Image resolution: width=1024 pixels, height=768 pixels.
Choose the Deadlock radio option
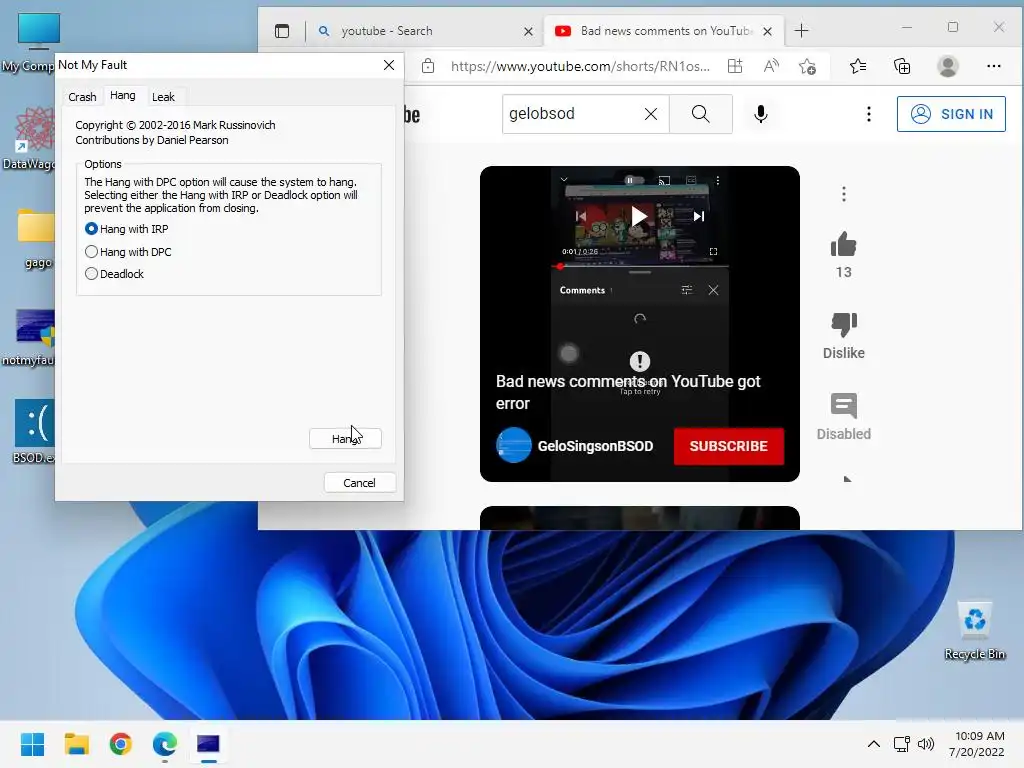coord(91,274)
